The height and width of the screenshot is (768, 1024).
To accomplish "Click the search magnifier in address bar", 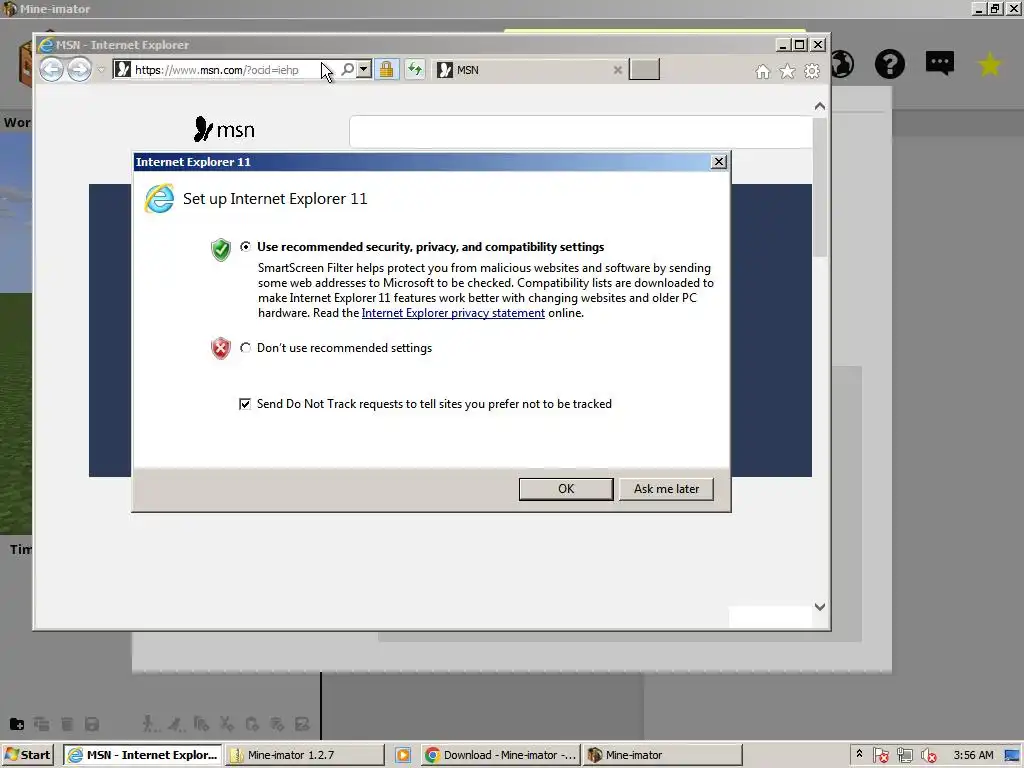I will click(x=348, y=69).
